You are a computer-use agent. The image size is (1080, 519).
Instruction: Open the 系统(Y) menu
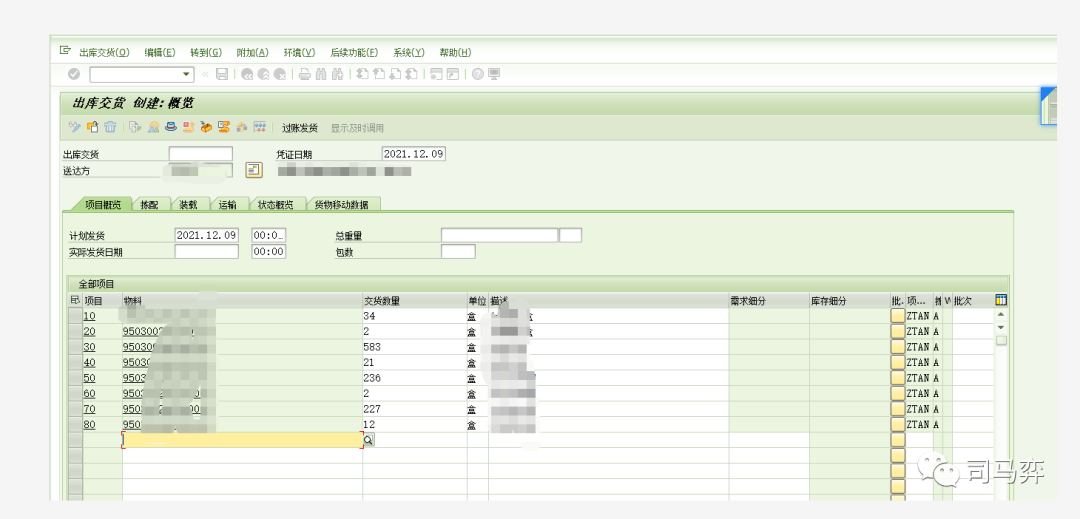tap(408, 52)
